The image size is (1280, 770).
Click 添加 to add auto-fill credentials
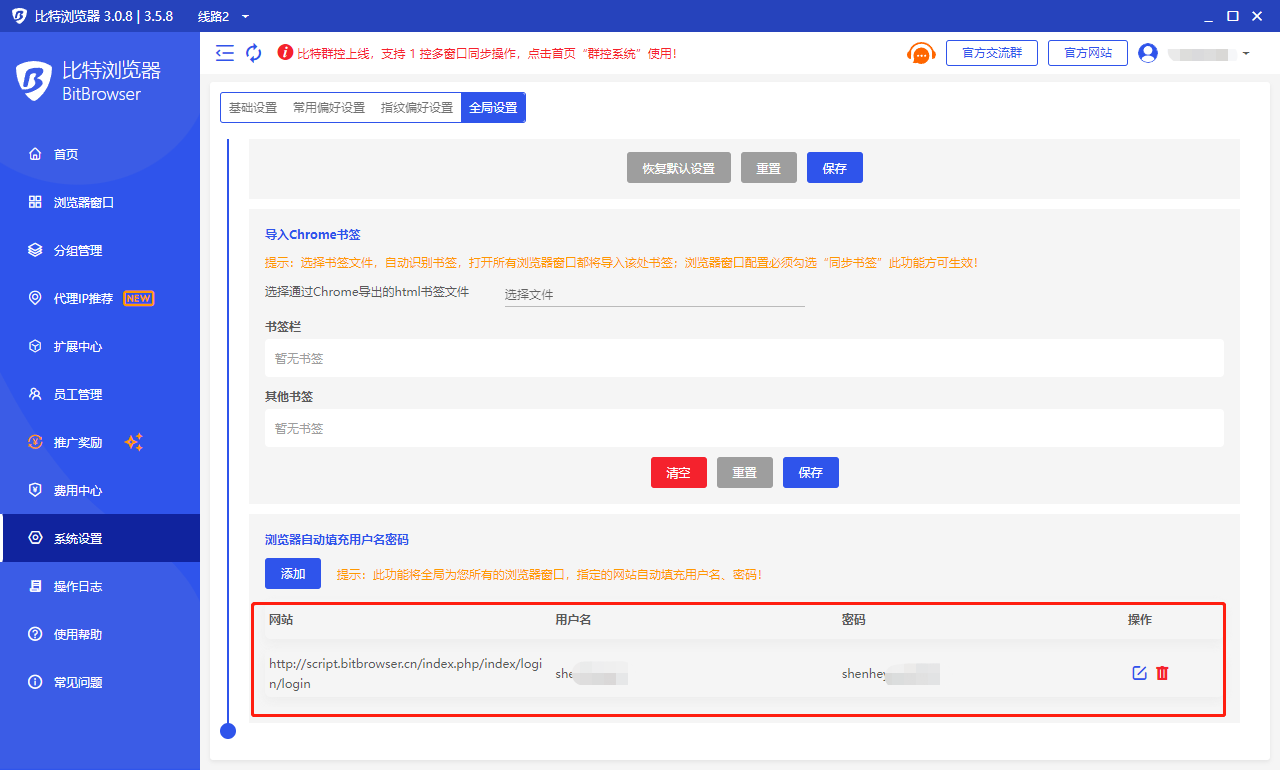(293, 574)
